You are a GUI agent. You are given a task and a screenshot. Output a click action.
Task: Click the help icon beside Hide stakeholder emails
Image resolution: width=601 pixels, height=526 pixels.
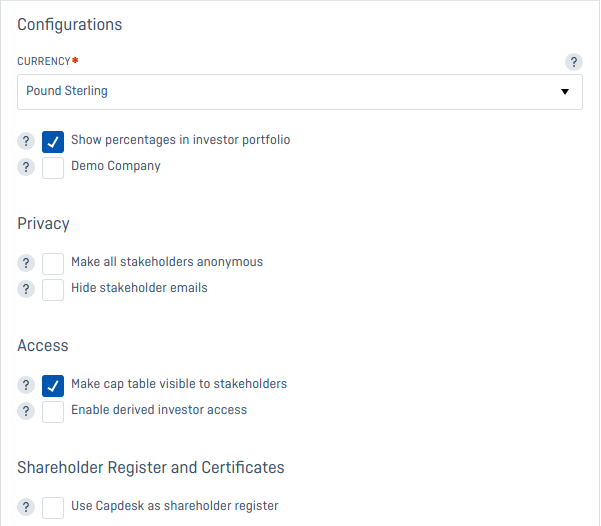[26, 289]
